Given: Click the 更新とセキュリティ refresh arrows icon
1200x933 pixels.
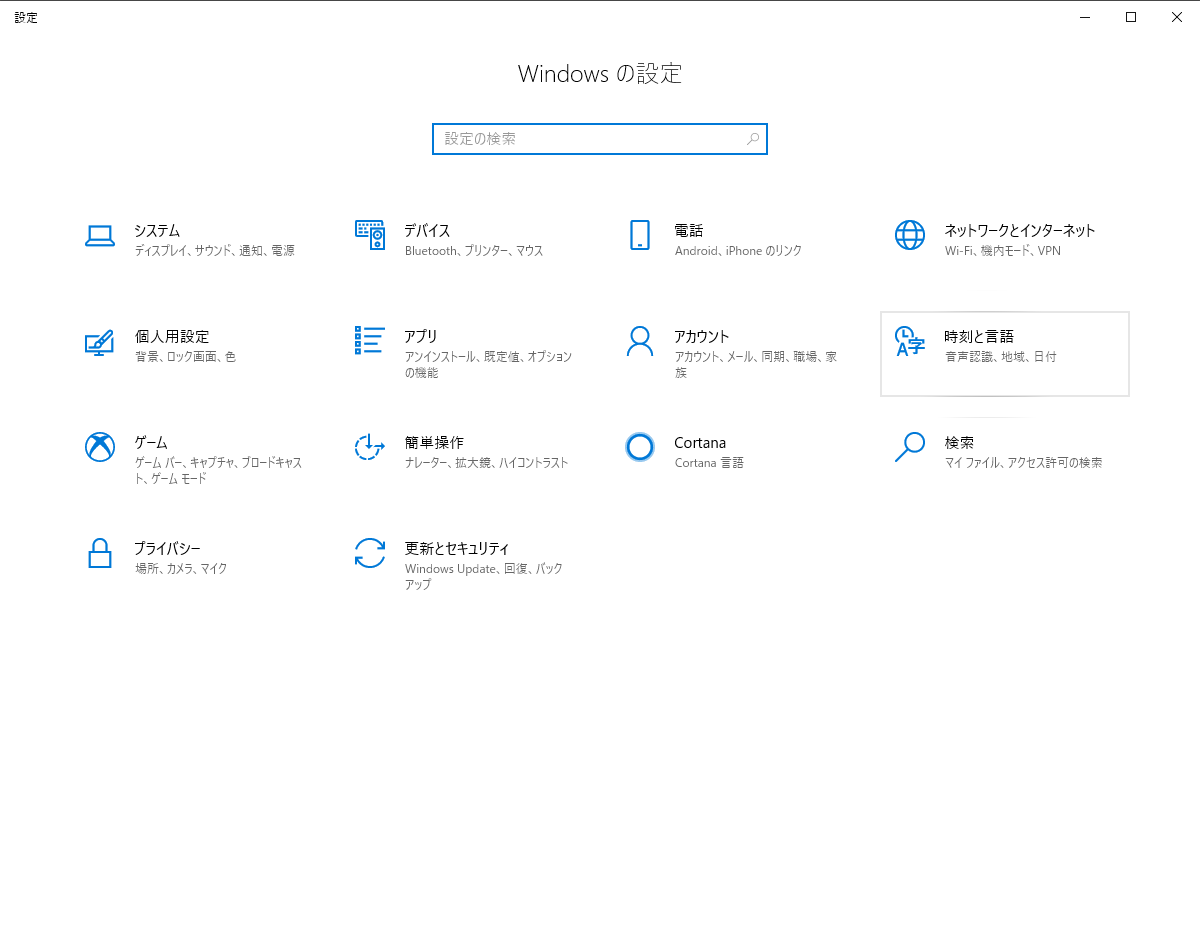Looking at the screenshot, I should [370, 553].
